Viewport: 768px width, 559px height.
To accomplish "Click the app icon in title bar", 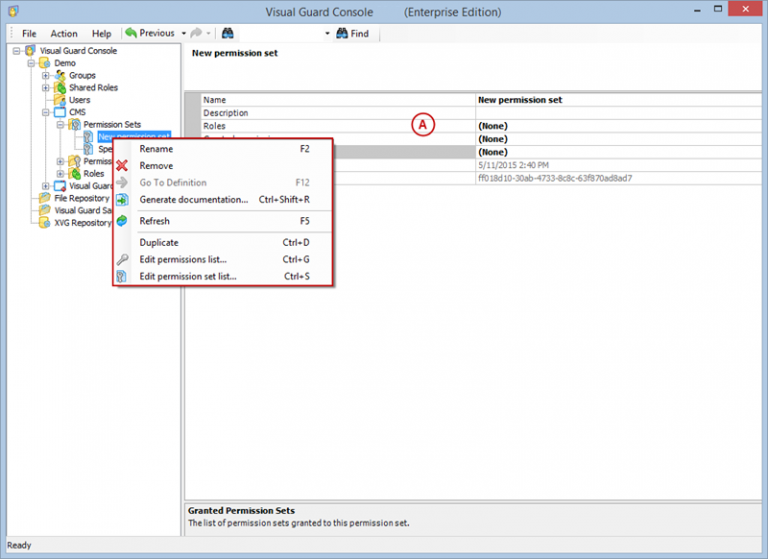I will 14,11.
